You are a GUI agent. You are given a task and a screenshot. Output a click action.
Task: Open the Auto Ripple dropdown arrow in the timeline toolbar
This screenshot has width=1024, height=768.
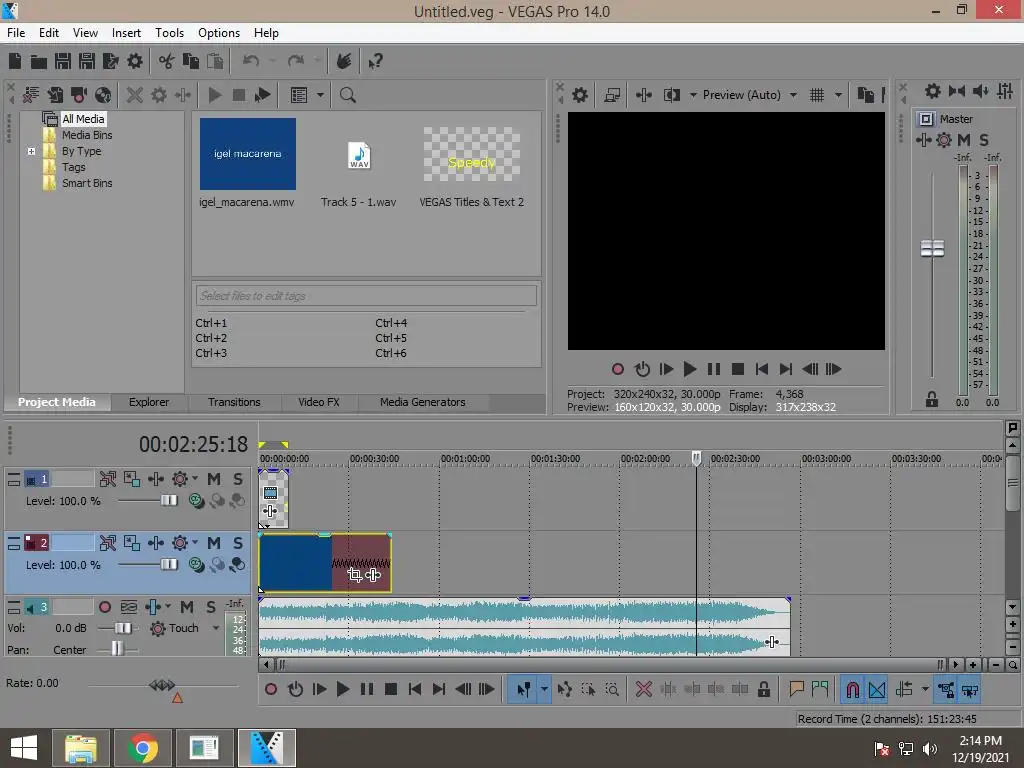[925, 690]
